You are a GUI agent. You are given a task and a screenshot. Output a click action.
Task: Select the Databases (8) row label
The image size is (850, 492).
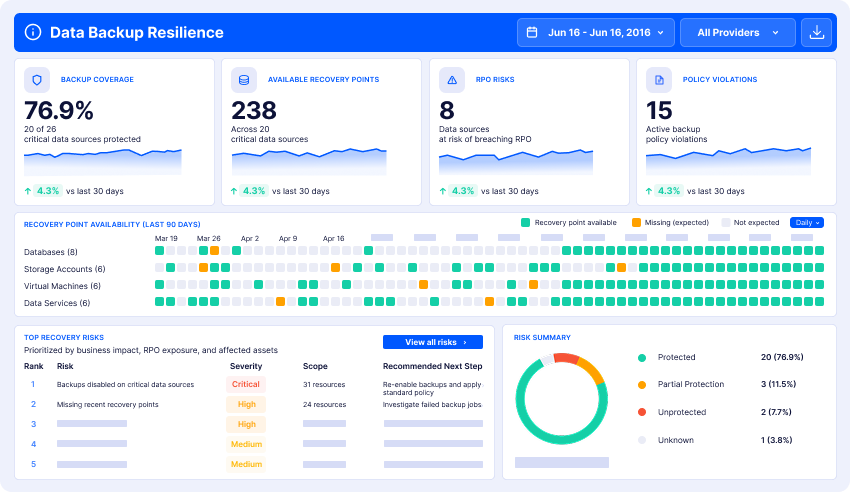tap(50, 252)
